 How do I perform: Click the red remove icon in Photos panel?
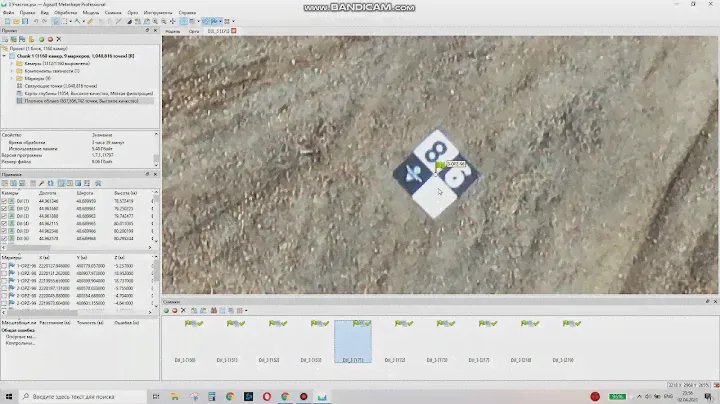[177, 310]
